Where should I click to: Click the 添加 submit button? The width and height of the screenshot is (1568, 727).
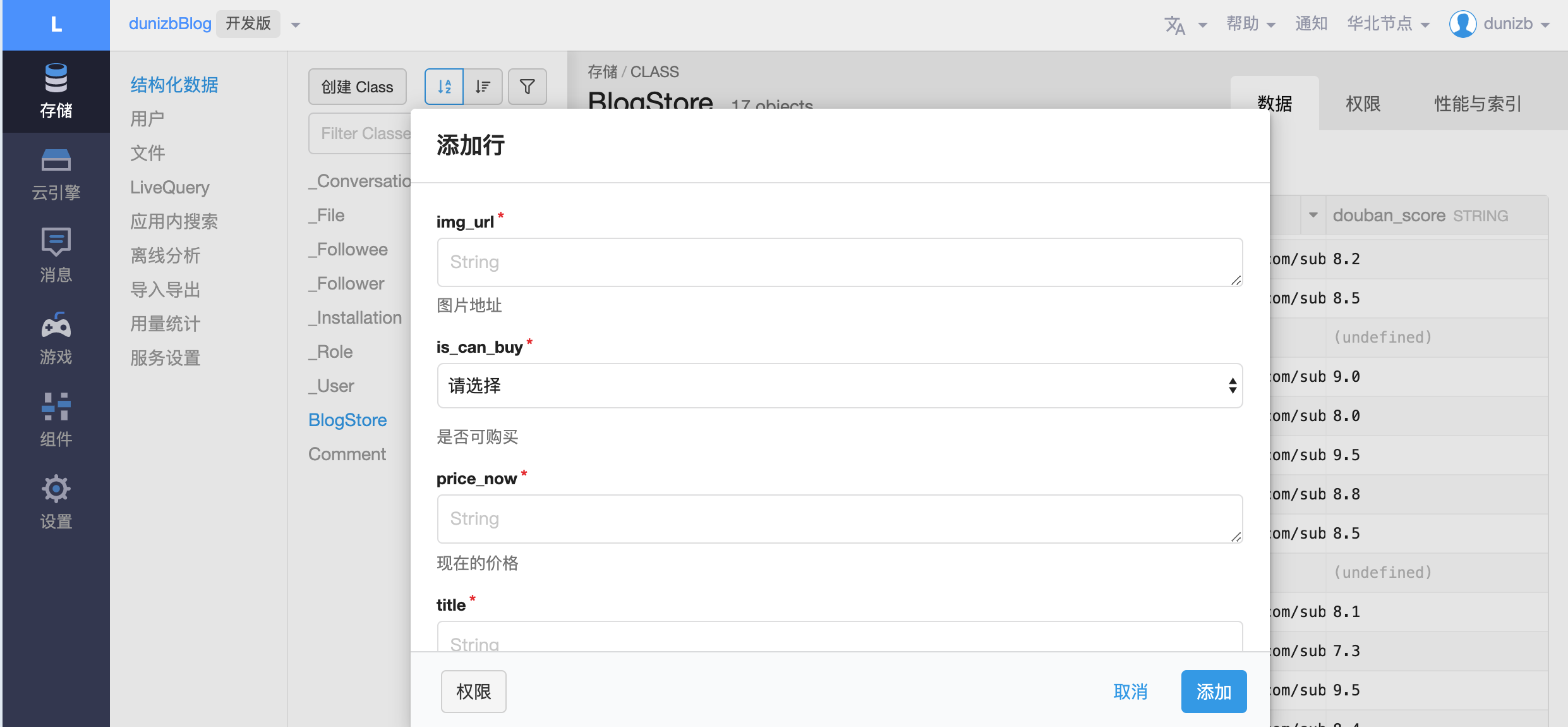tap(1213, 692)
